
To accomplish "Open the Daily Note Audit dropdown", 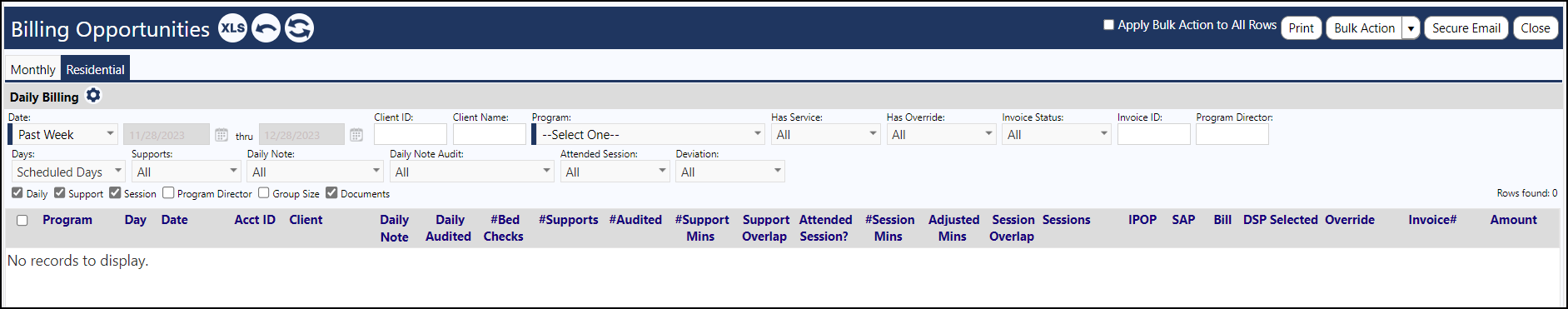I will click(472, 172).
